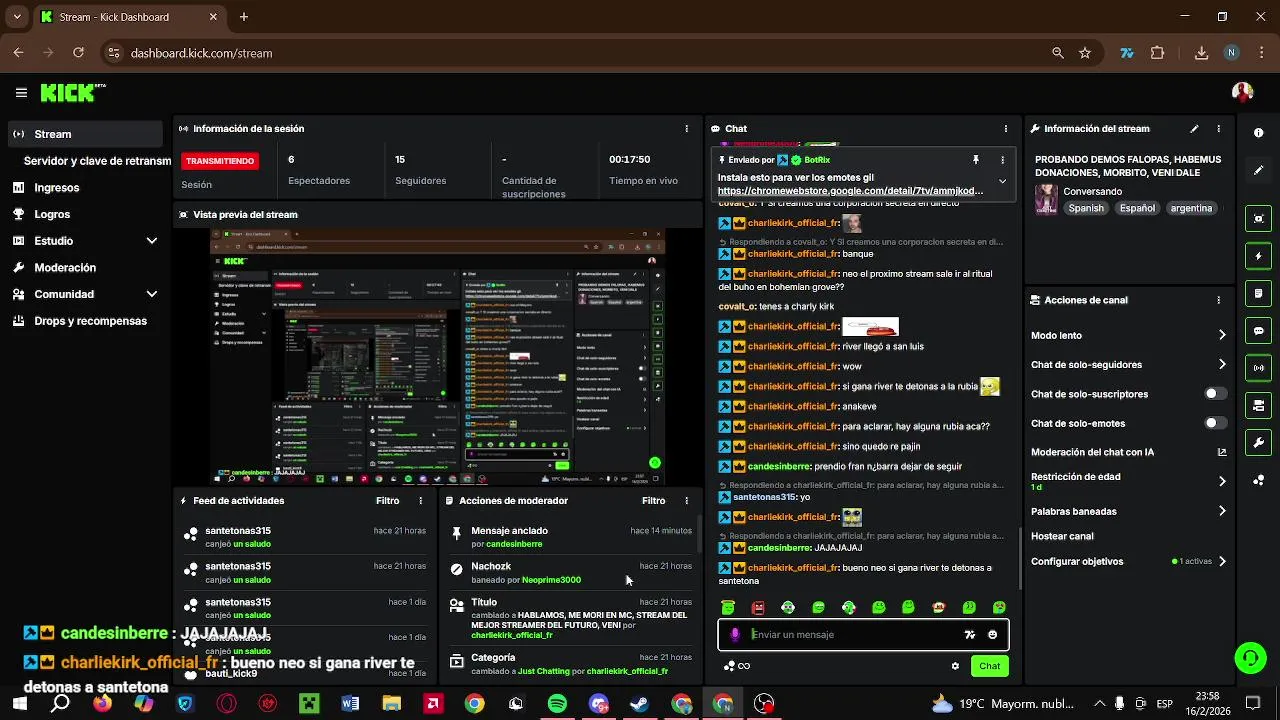Screen dimensions: 1280x720
Task: Open the chat settings gear next to the Chat button
Action: click(955, 666)
